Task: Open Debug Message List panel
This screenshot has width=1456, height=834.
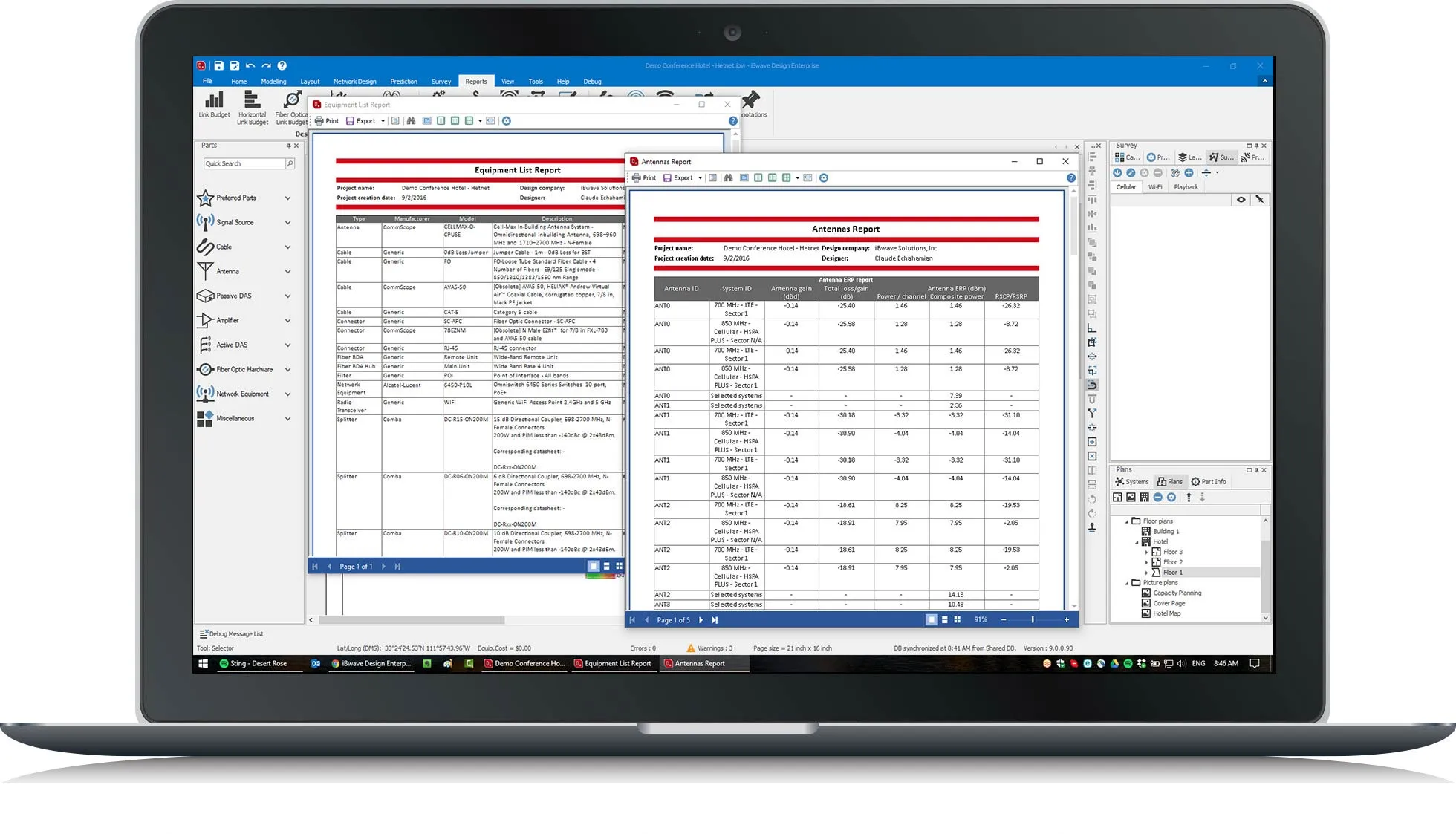Action: [231, 634]
